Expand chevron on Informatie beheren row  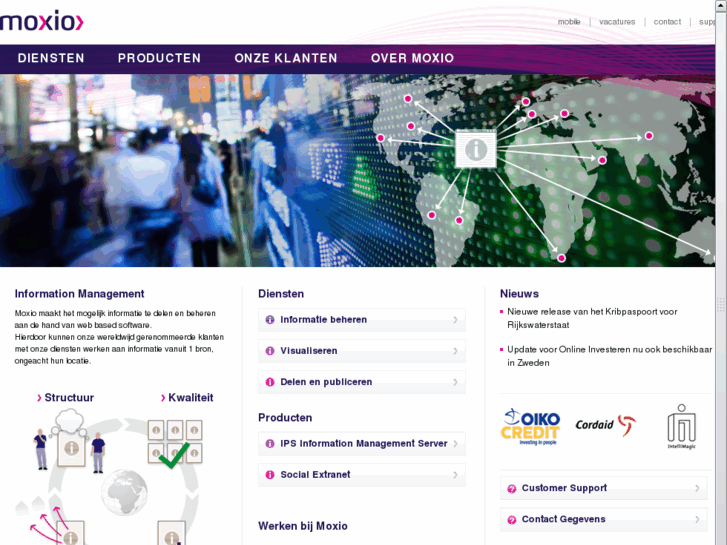(455, 320)
